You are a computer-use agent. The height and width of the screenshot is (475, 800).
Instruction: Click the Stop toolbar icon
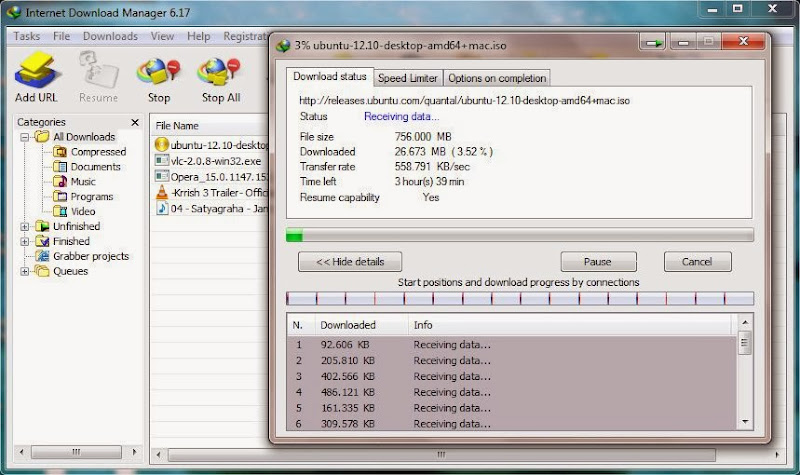click(159, 72)
